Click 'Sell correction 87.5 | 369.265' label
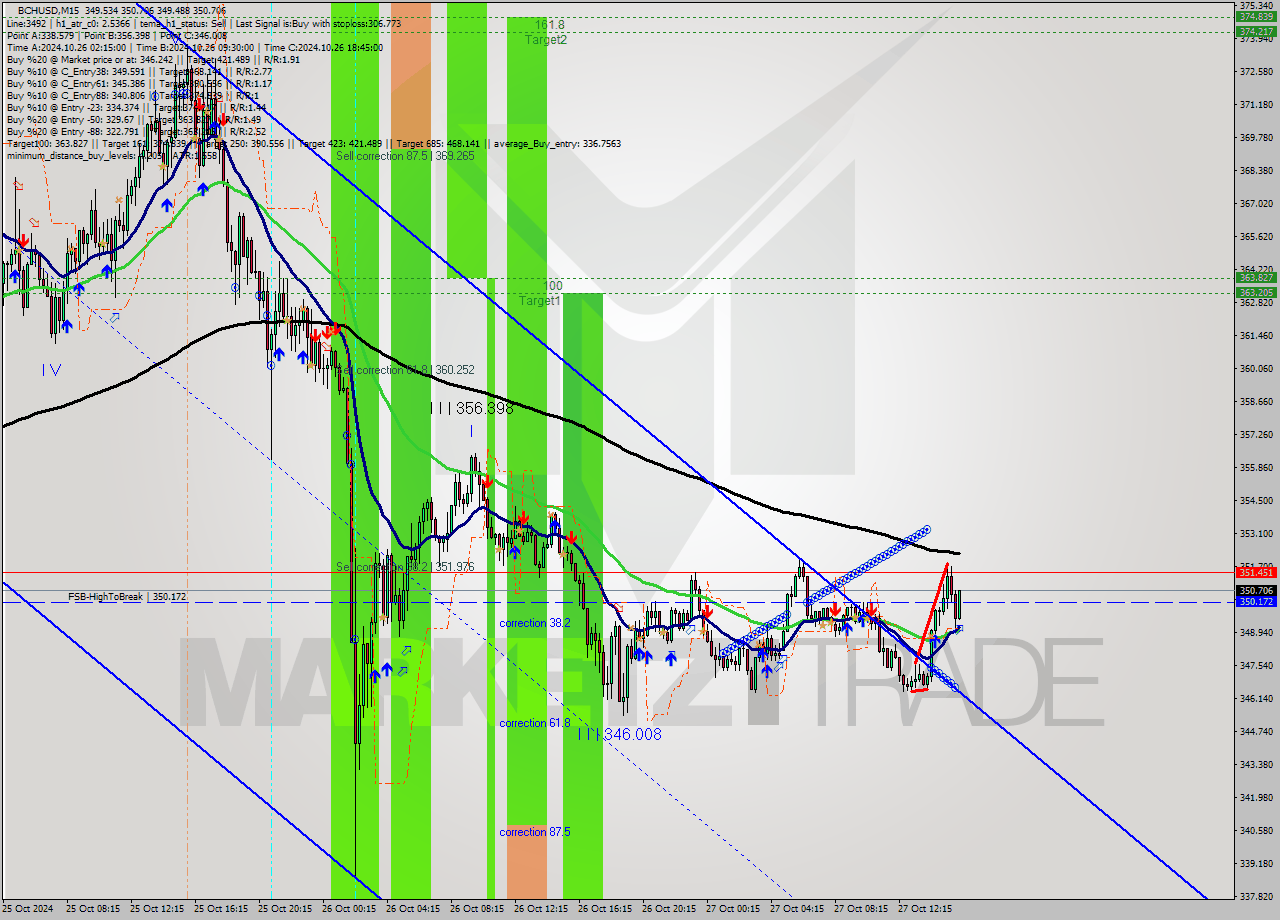This screenshot has height=920, width=1280. (405, 156)
